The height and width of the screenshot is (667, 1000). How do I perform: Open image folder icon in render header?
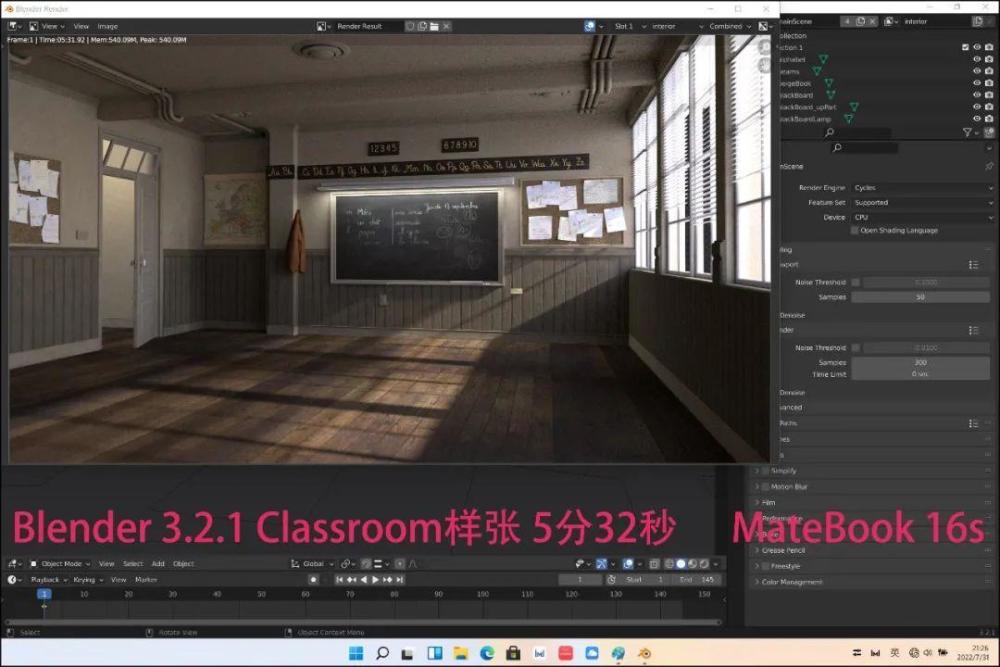[x=434, y=26]
